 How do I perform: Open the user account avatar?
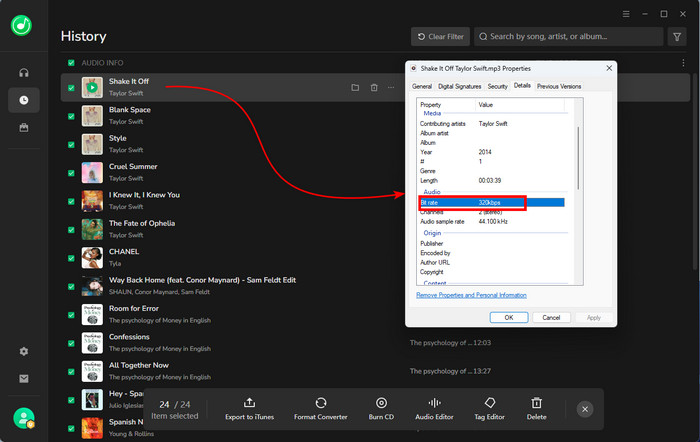pos(24,418)
